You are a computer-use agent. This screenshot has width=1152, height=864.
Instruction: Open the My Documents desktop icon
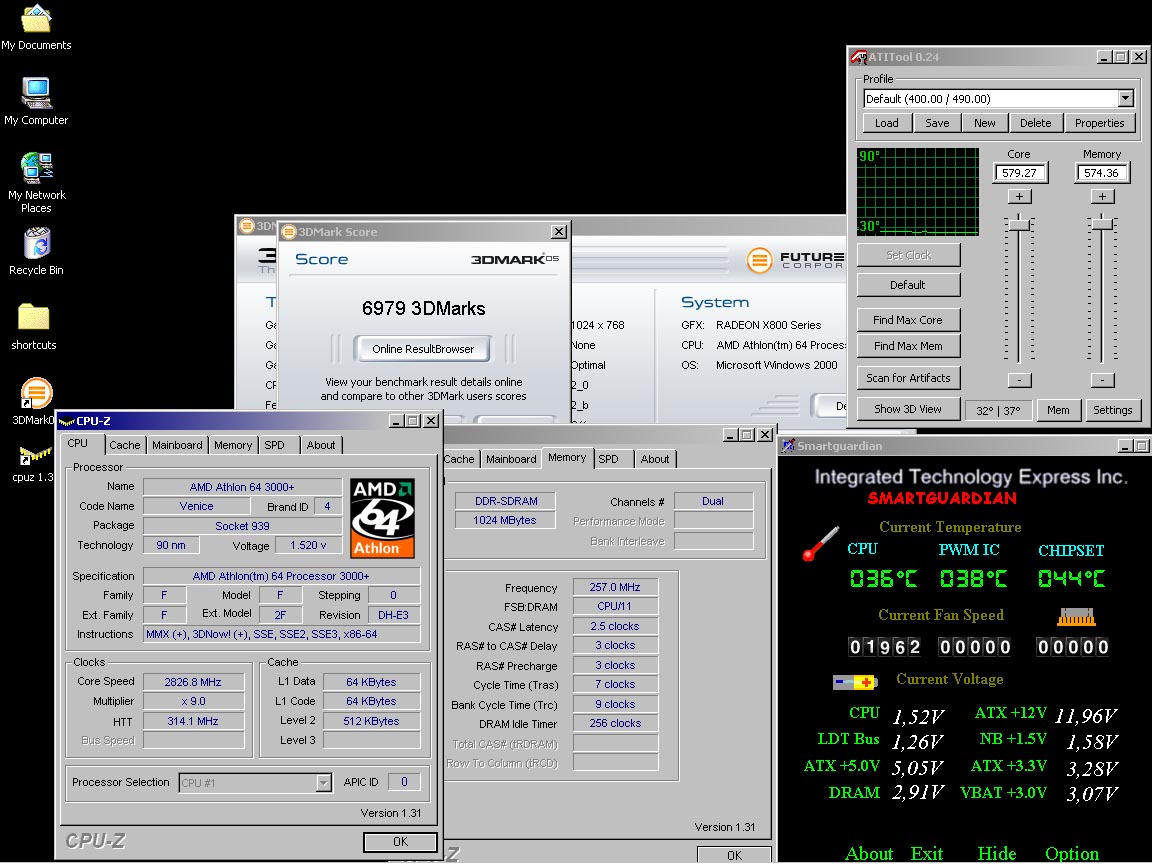(36, 28)
